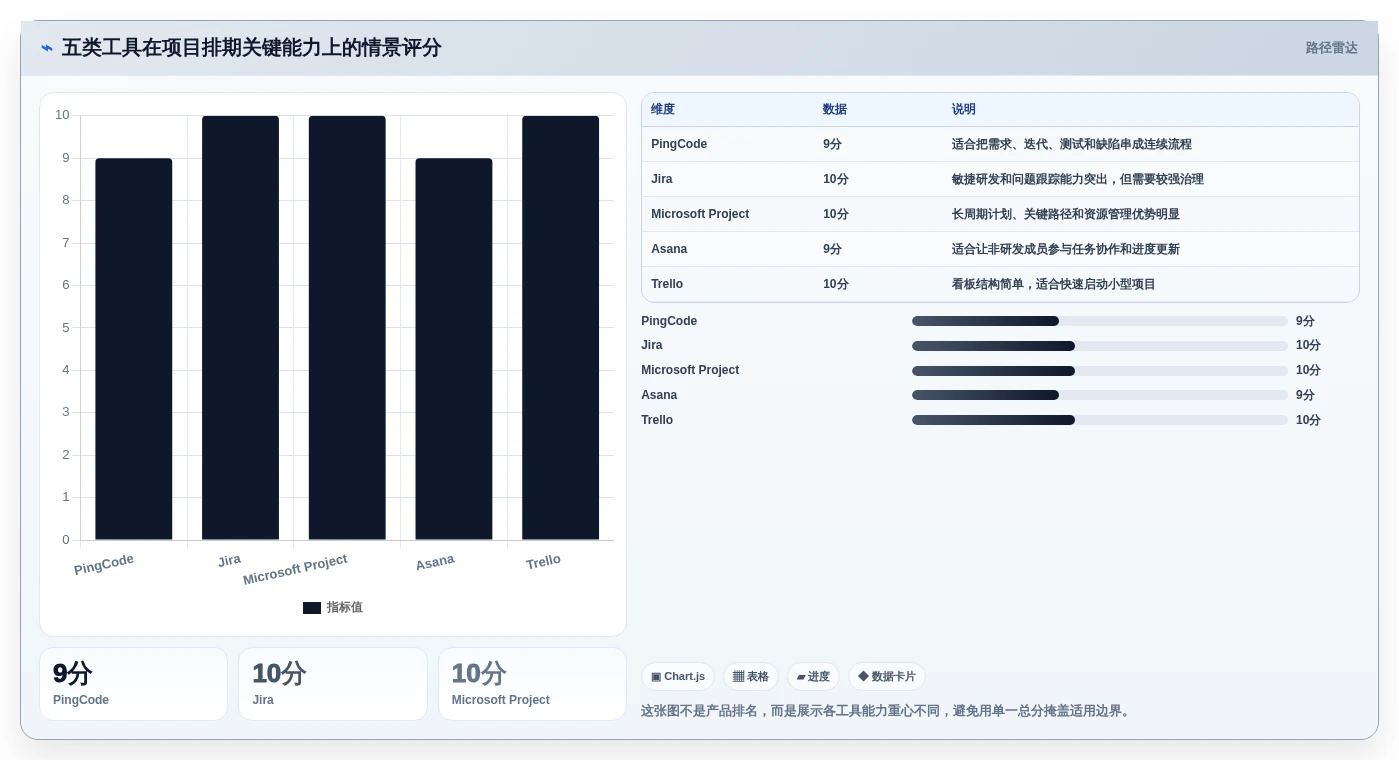Click the Jira progress bar
The width and height of the screenshot is (1399, 760).
[x=1100, y=346]
